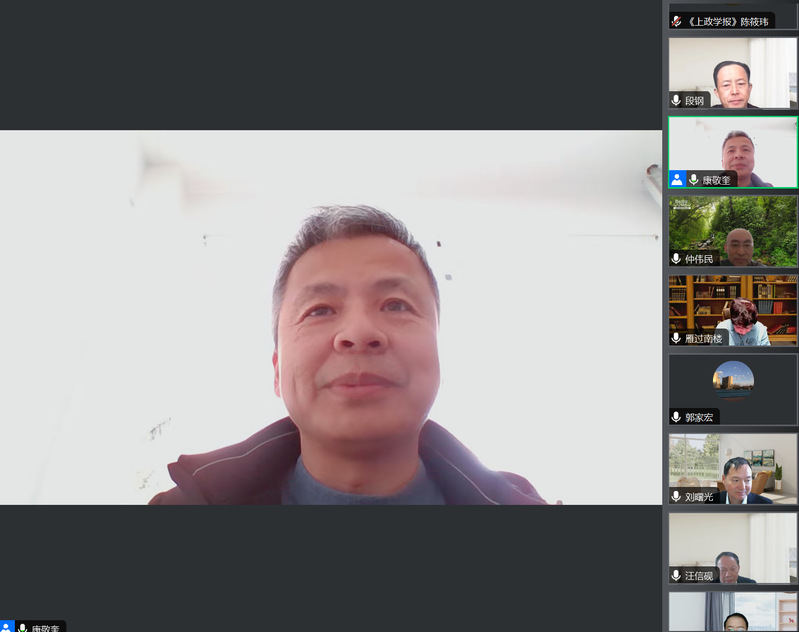Click the blue person icon under the main video
The image size is (799, 632).
[x=7, y=627]
